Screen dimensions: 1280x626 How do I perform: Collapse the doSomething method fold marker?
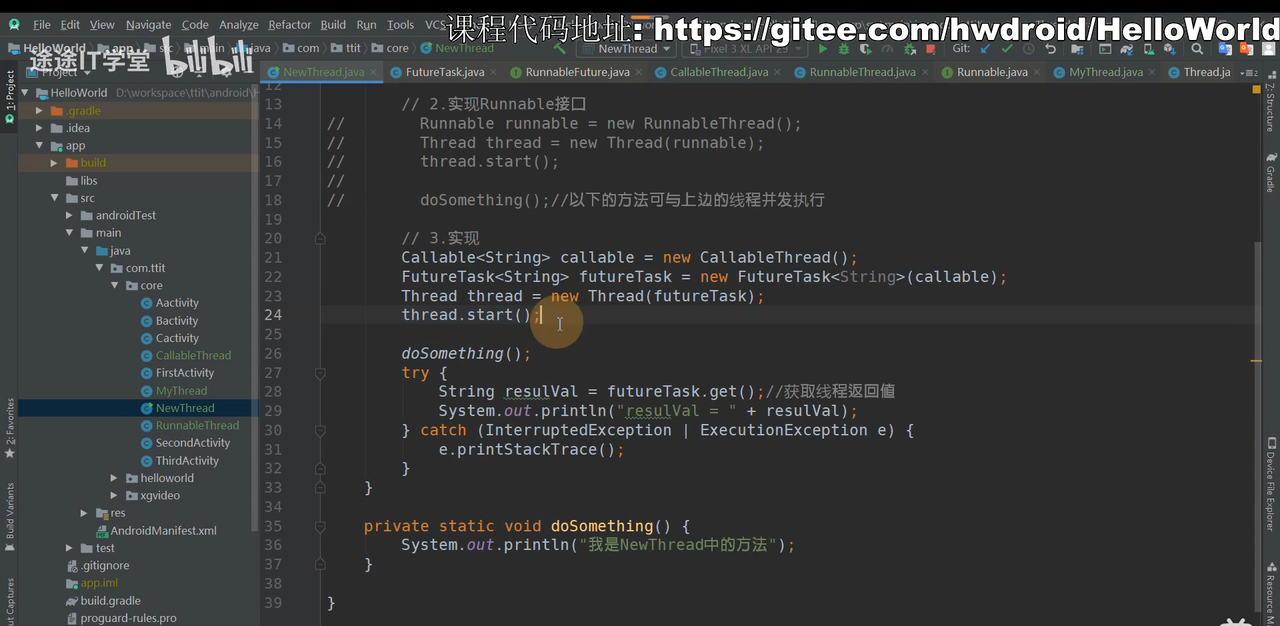(x=320, y=527)
